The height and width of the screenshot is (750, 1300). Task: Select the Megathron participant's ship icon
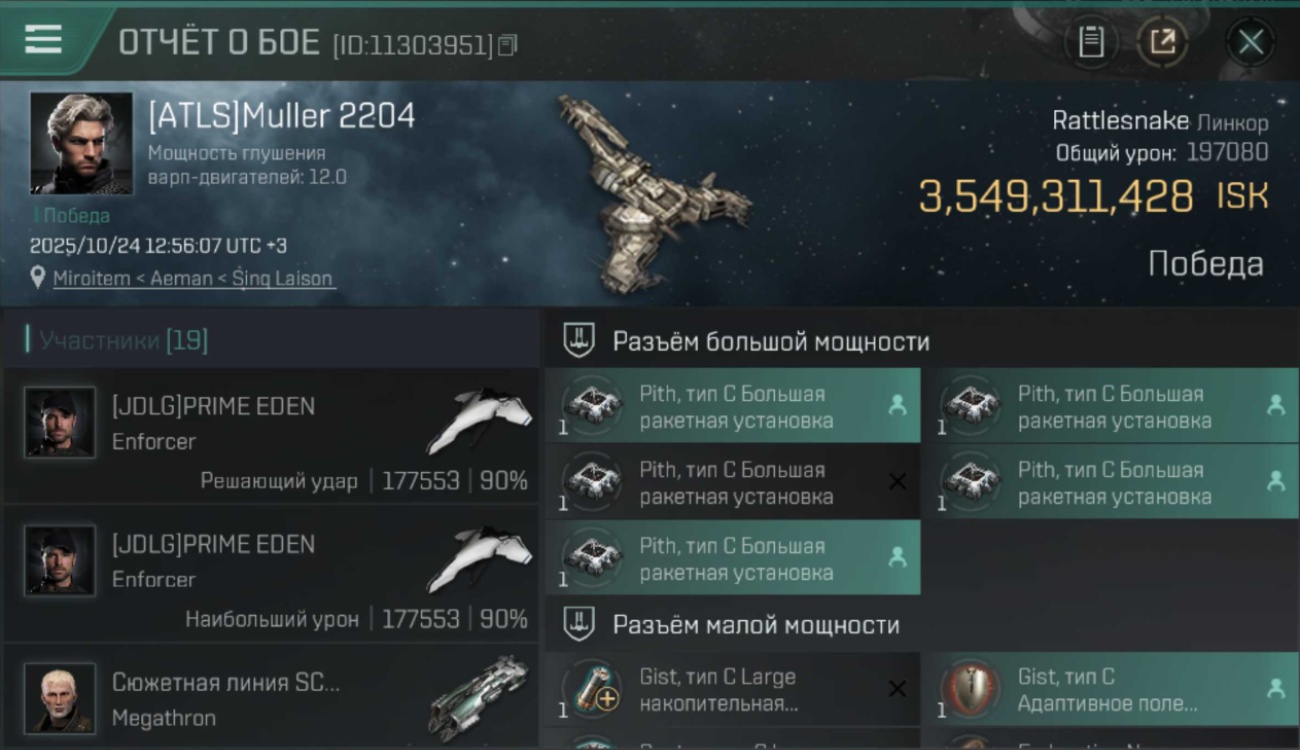[479, 697]
